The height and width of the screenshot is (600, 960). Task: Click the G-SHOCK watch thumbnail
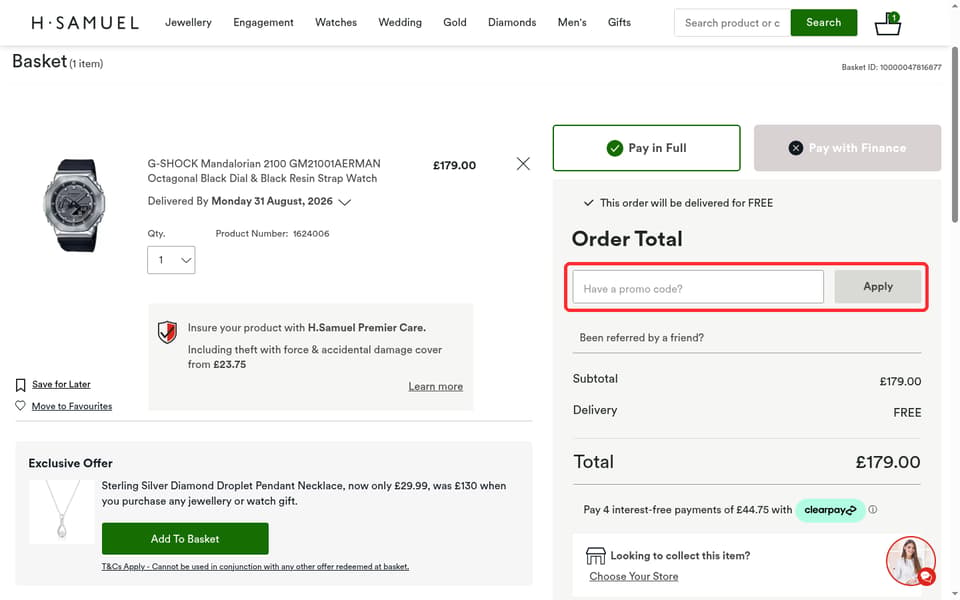tap(73, 205)
